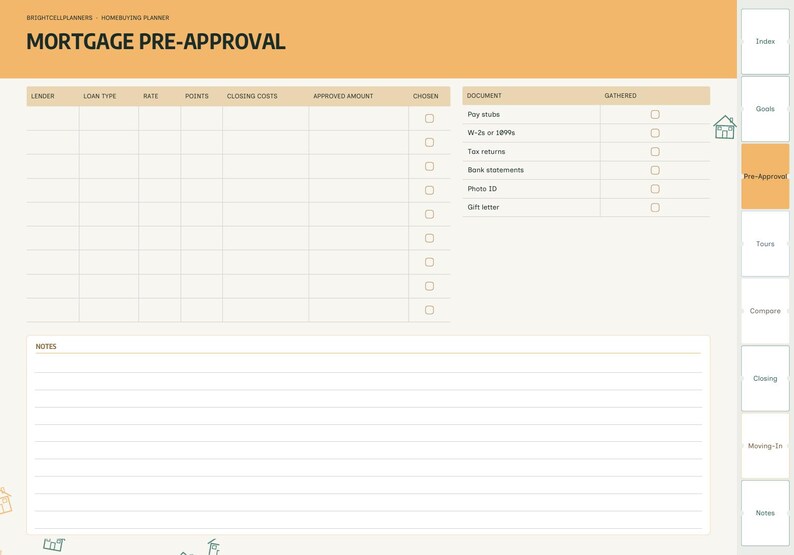Image resolution: width=794 pixels, height=555 pixels.
Task: Switch to the Tours tab
Action: pyautogui.click(x=765, y=244)
